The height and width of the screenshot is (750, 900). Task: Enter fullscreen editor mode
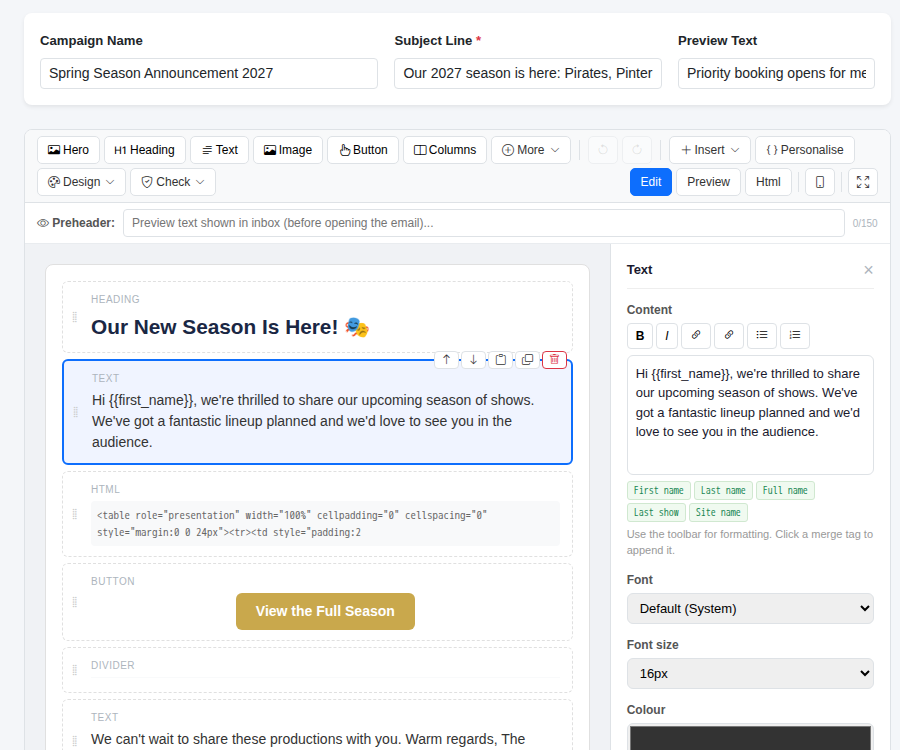[863, 182]
